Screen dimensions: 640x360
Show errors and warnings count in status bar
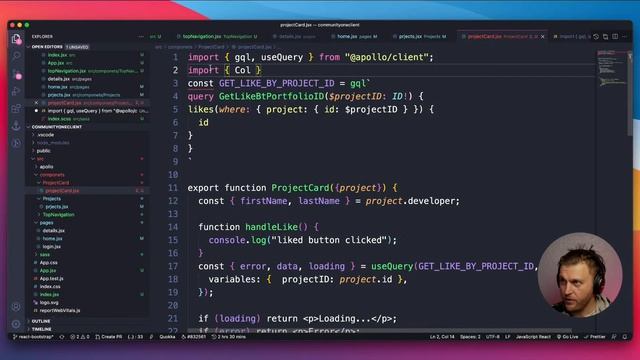pyautogui.click(x=80, y=337)
